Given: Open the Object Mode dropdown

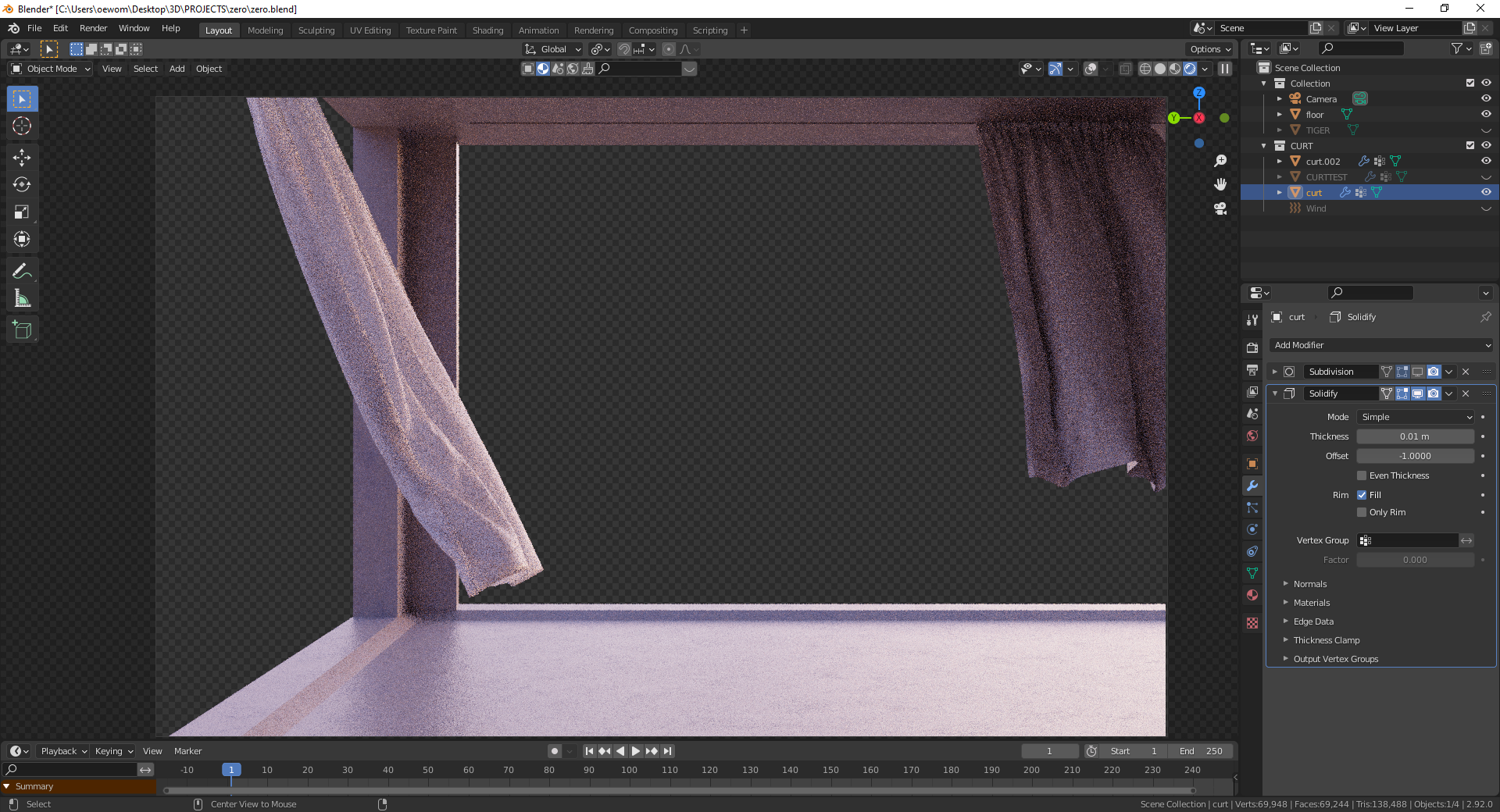Looking at the screenshot, I should point(52,69).
